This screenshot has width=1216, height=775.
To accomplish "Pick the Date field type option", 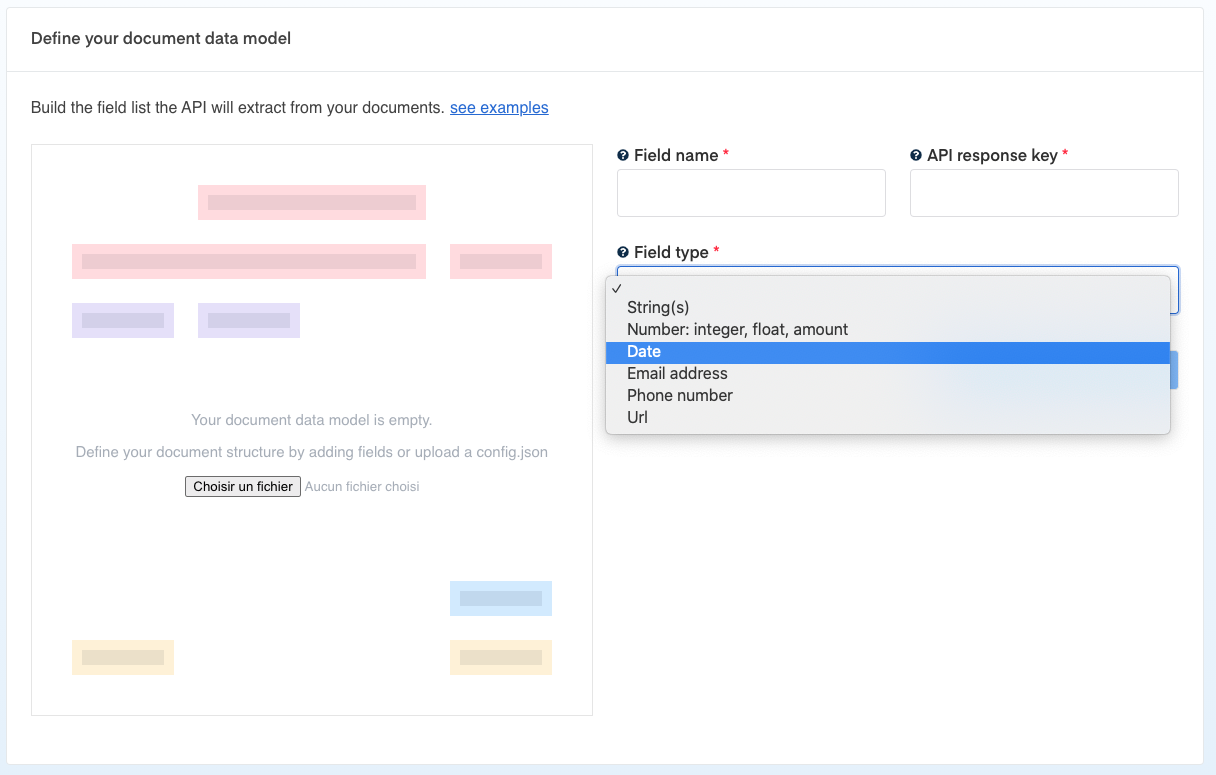I will click(644, 351).
